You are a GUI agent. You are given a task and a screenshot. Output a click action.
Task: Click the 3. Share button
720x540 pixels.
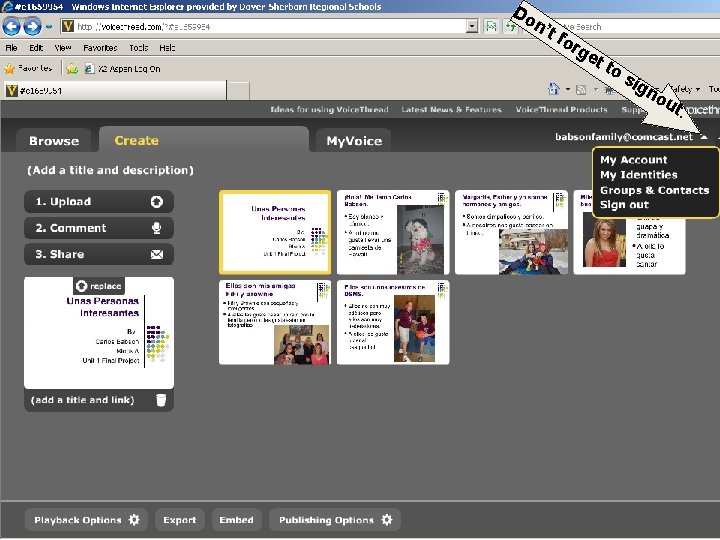click(x=99, y=254)
